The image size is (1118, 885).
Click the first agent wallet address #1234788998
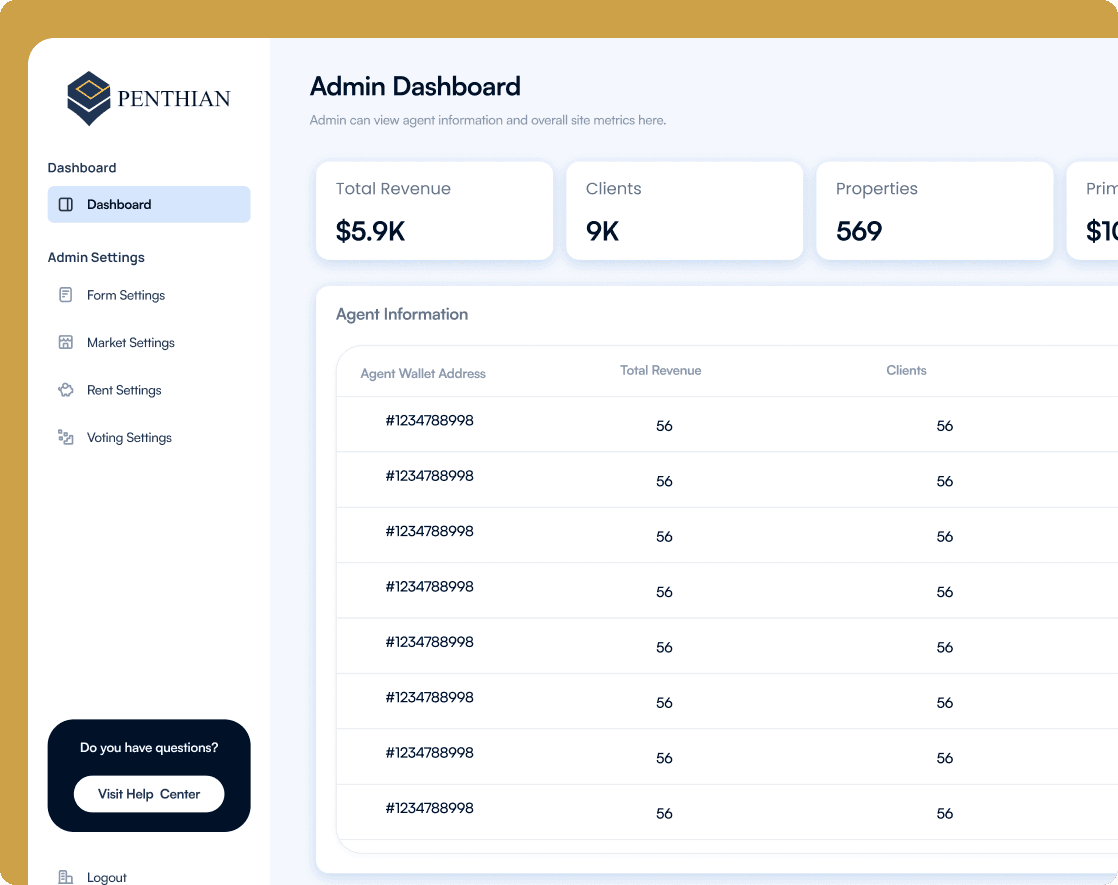pos(429,421)
